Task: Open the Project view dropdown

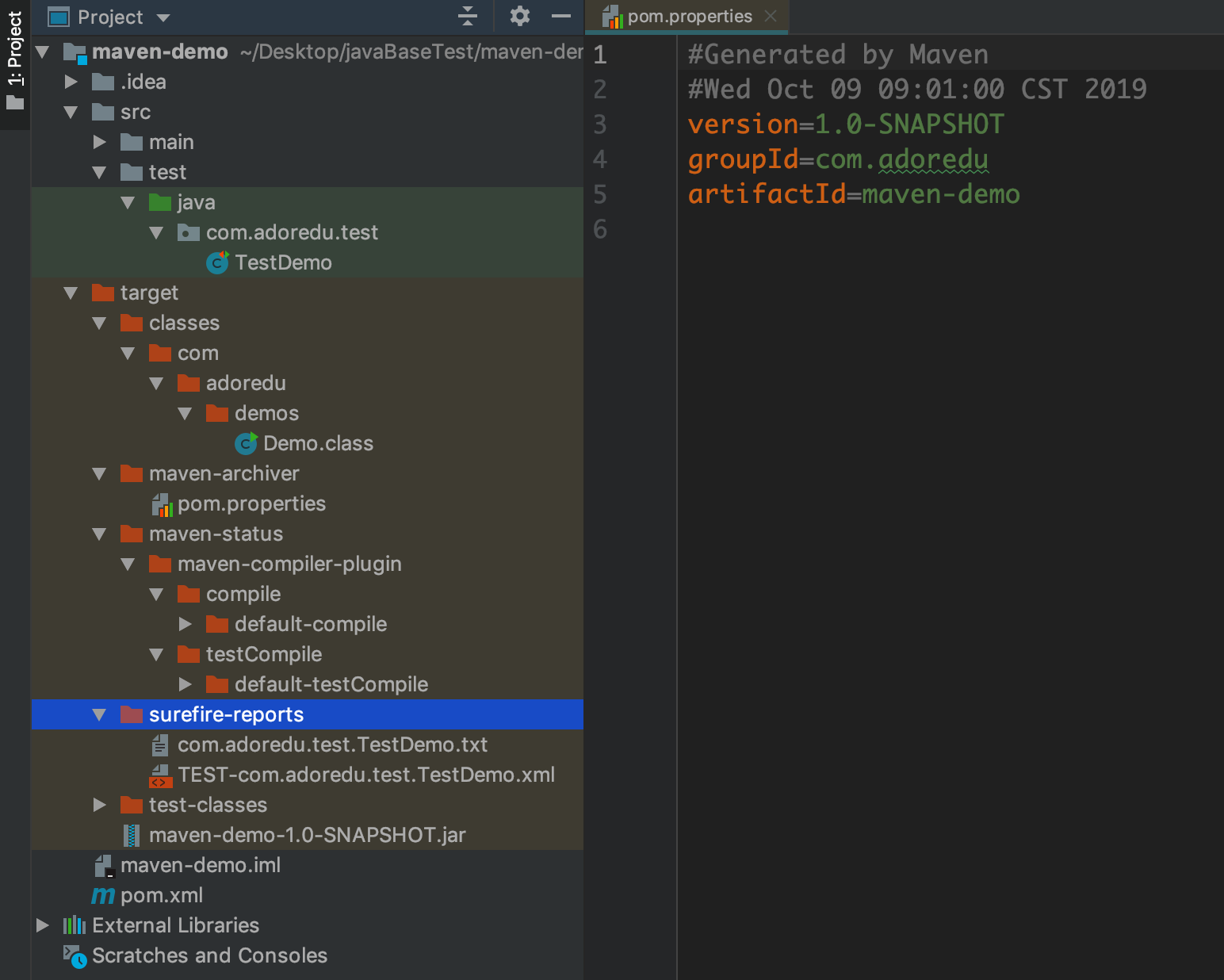Action: point(163,17)
